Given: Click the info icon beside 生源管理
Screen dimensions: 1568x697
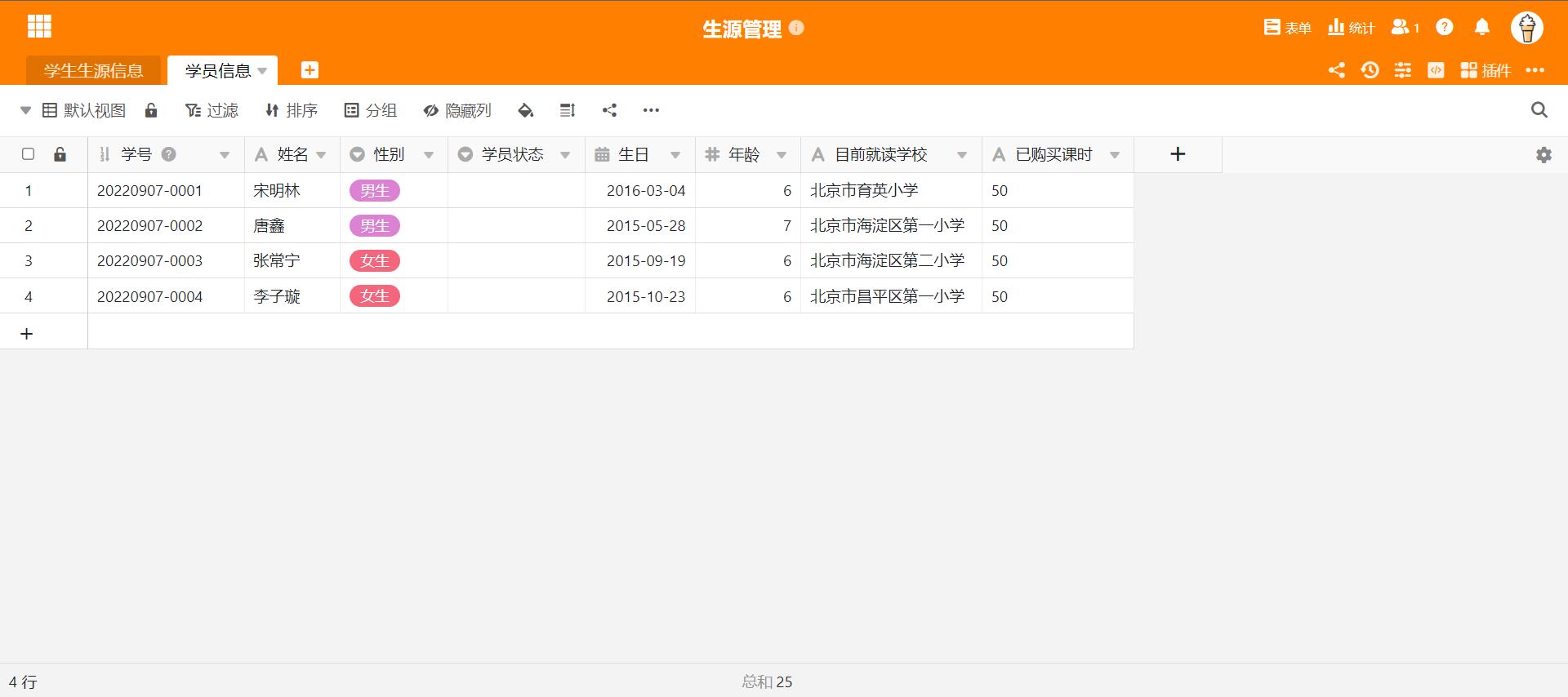Looking at the screenshot, I should tap(797, 28).
